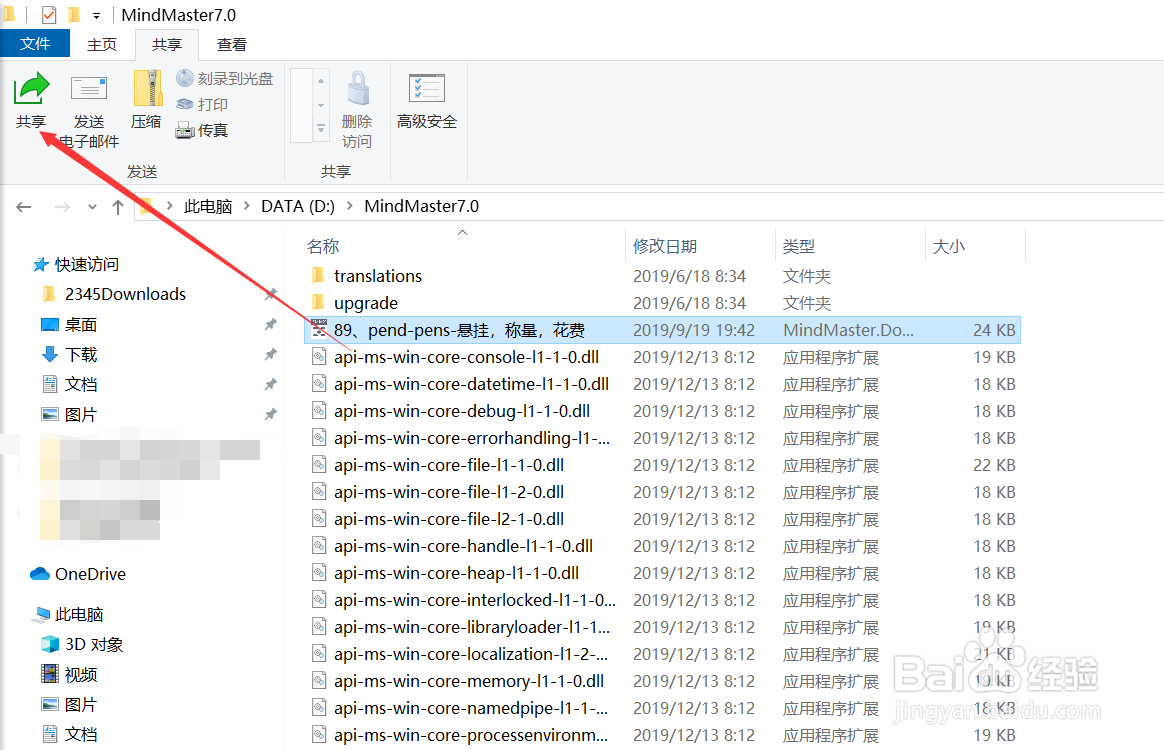Open Send email envelope icon
Image resolution: width=1164 pixels, height=750 pixels.
[89, 88]
